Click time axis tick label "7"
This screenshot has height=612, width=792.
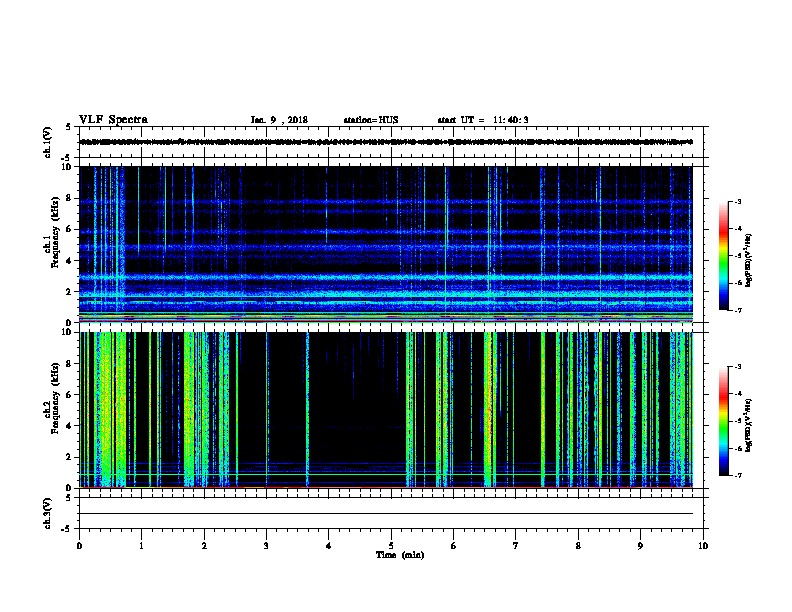(x=516, y=546)
